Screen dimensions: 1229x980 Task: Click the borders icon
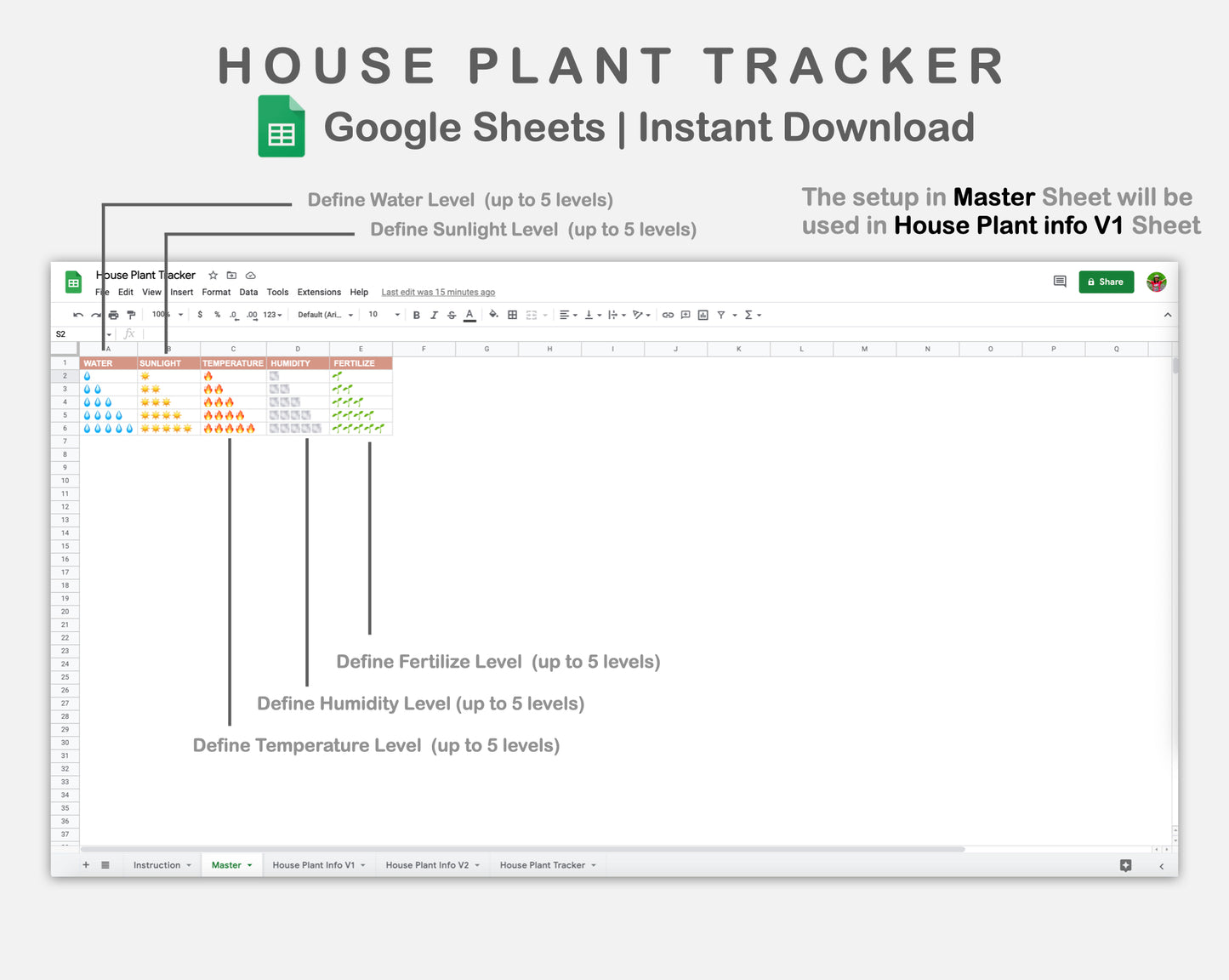tap(512, 315)
